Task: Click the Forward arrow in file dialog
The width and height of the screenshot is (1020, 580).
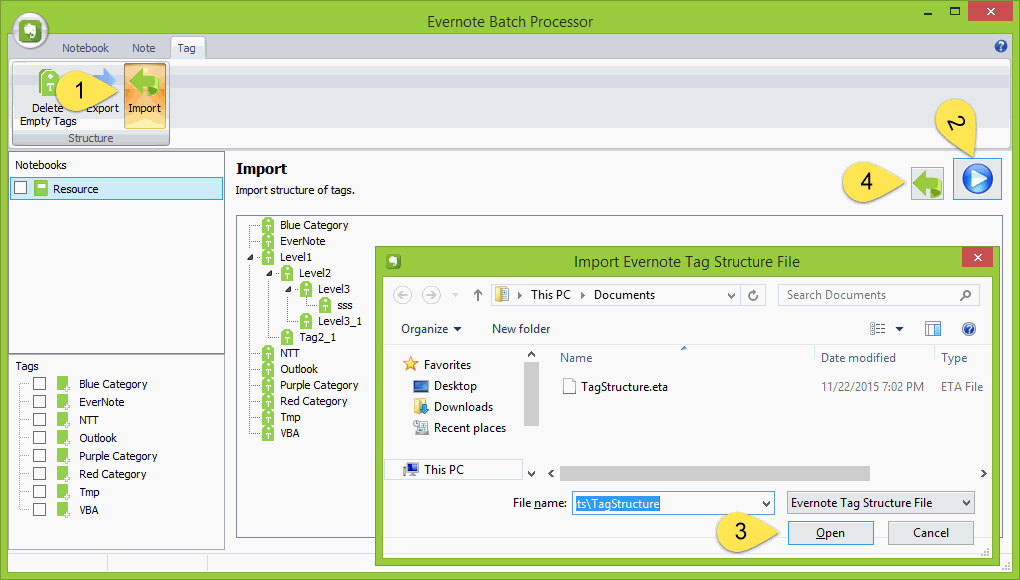Action: coord(431,295)
